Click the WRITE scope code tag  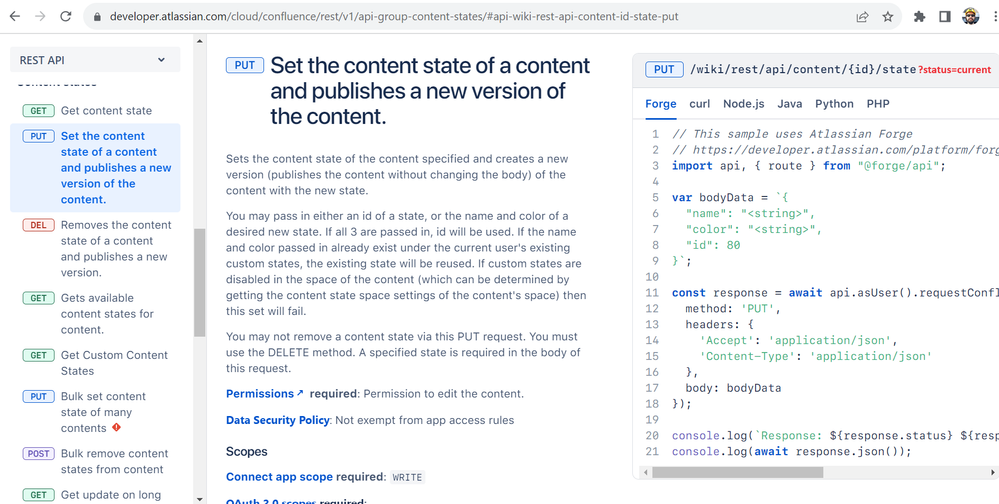tap(407, 477)
